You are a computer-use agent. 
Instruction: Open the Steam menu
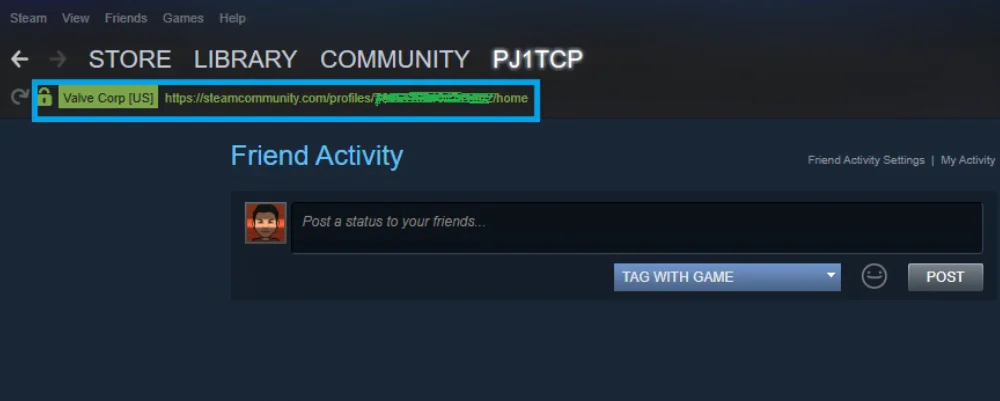(x=28, y=18)
